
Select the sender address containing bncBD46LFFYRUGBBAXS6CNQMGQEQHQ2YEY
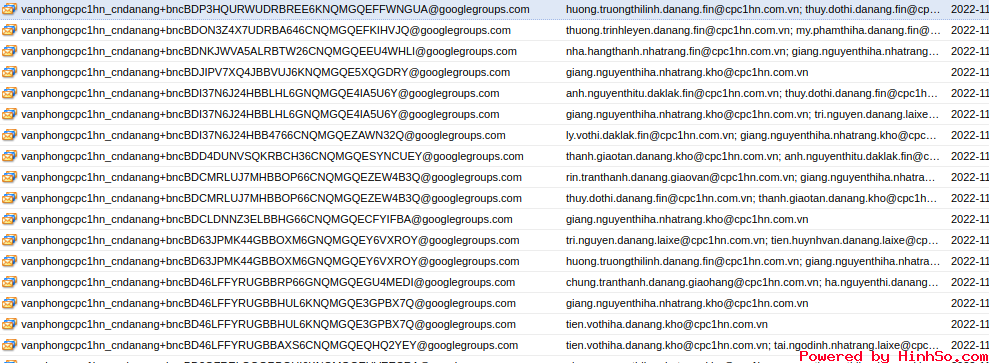click(270, 345)
